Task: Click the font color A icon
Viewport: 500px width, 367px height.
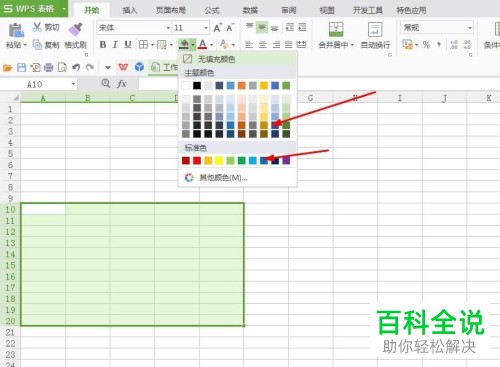Action: coord(203,44)
